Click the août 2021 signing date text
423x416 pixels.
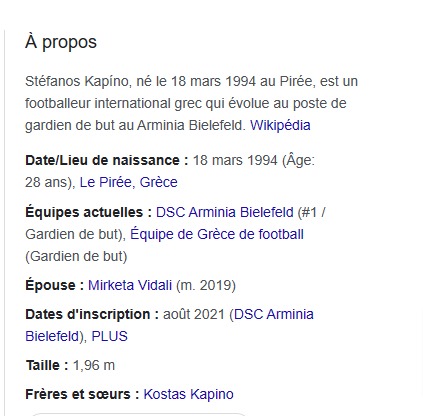(194, 314)
